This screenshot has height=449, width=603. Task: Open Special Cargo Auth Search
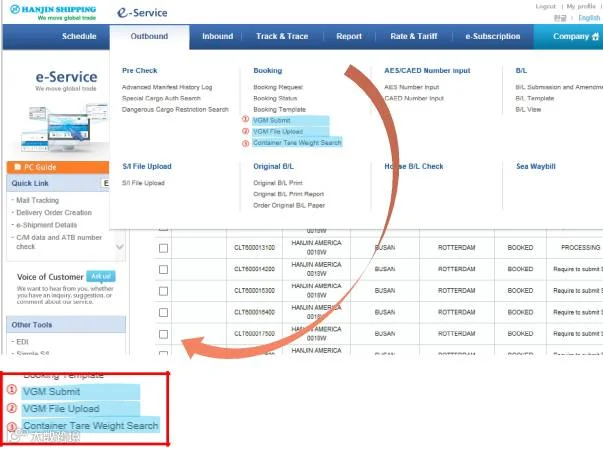161,98
